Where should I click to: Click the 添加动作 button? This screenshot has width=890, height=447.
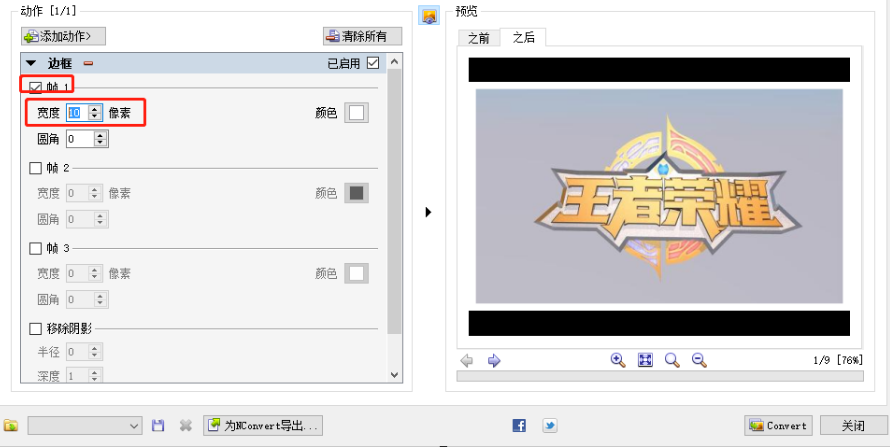(x=63, y=36)
